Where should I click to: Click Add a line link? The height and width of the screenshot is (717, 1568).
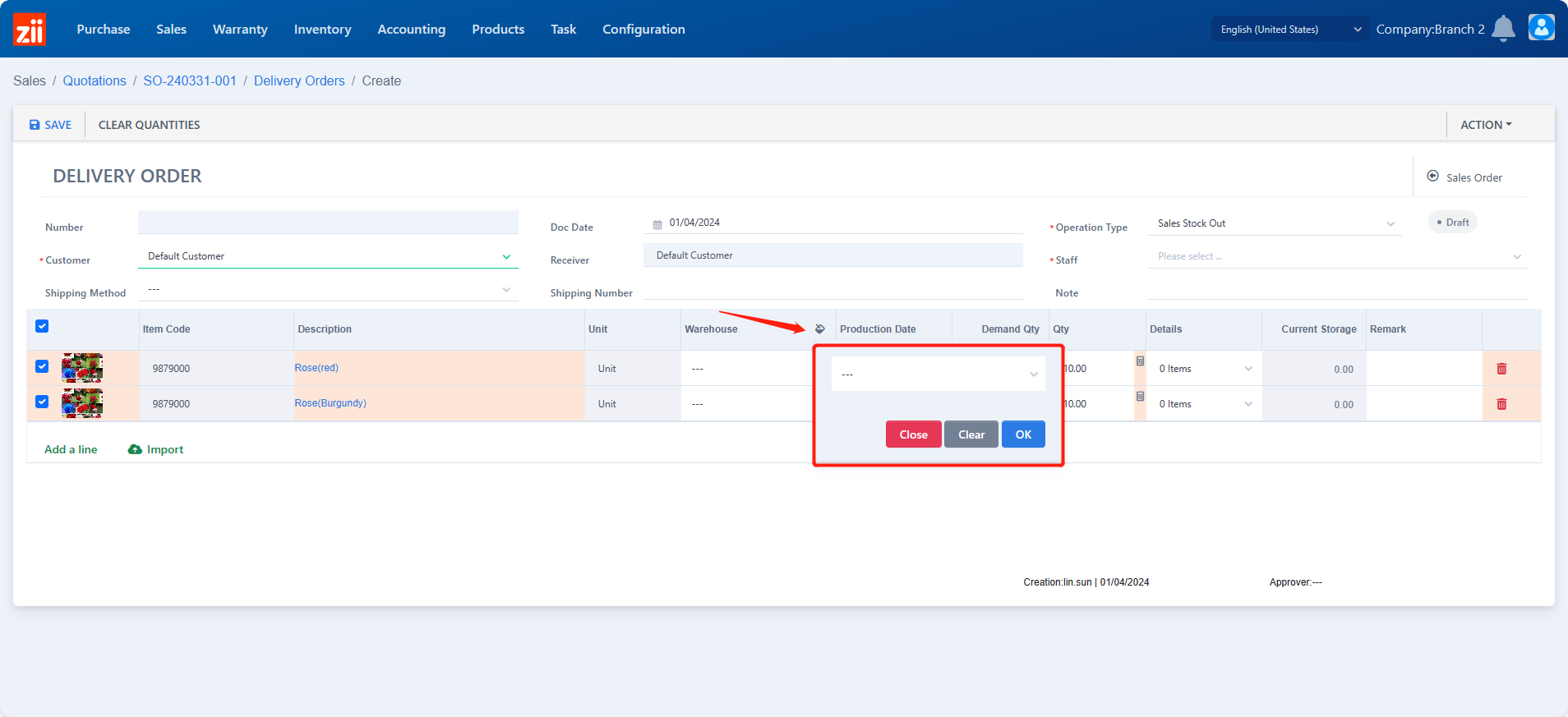coord(71,449)
